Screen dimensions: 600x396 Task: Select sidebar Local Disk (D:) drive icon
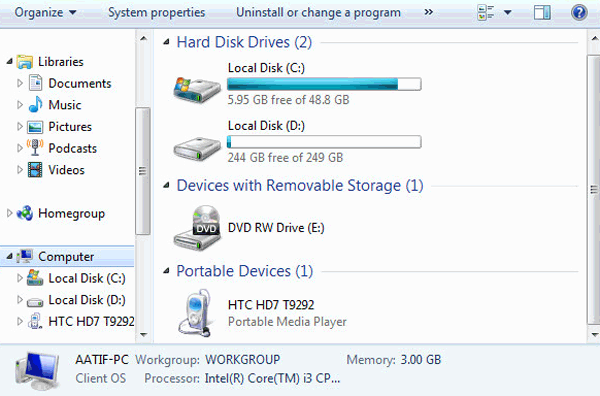point(35,302)
